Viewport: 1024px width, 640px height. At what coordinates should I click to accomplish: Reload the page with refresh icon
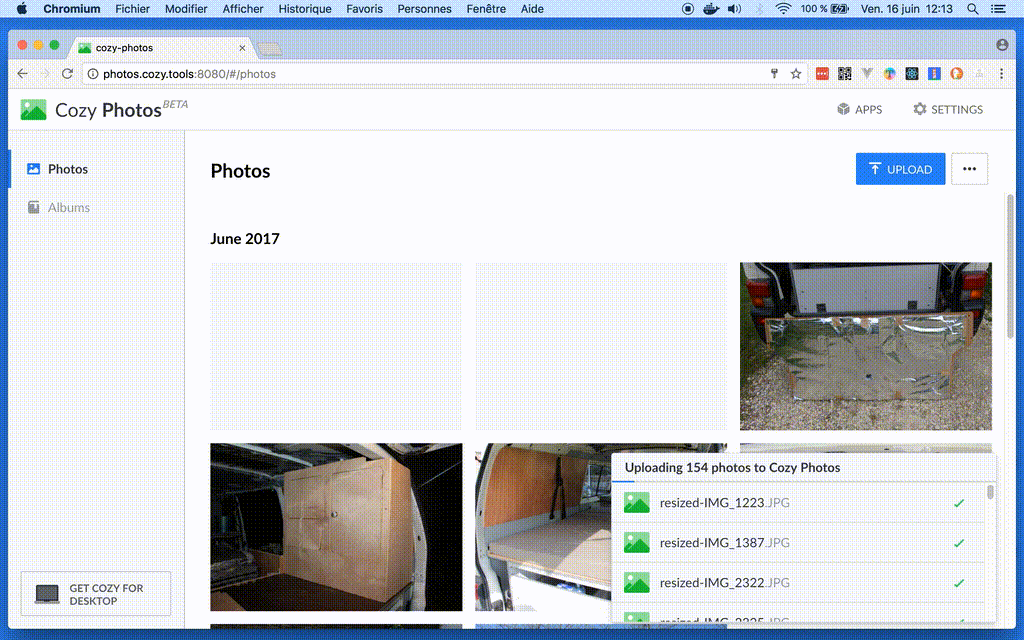tap(67, 74)
